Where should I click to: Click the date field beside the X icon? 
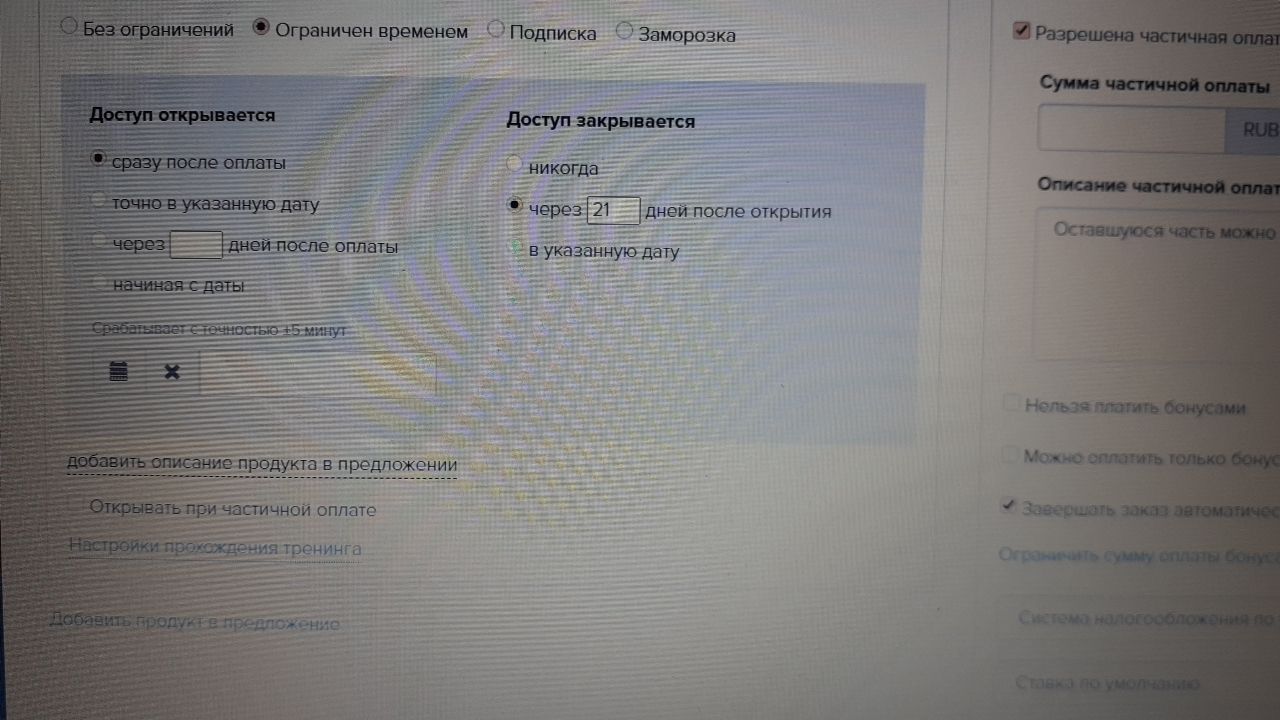point(318,372)
